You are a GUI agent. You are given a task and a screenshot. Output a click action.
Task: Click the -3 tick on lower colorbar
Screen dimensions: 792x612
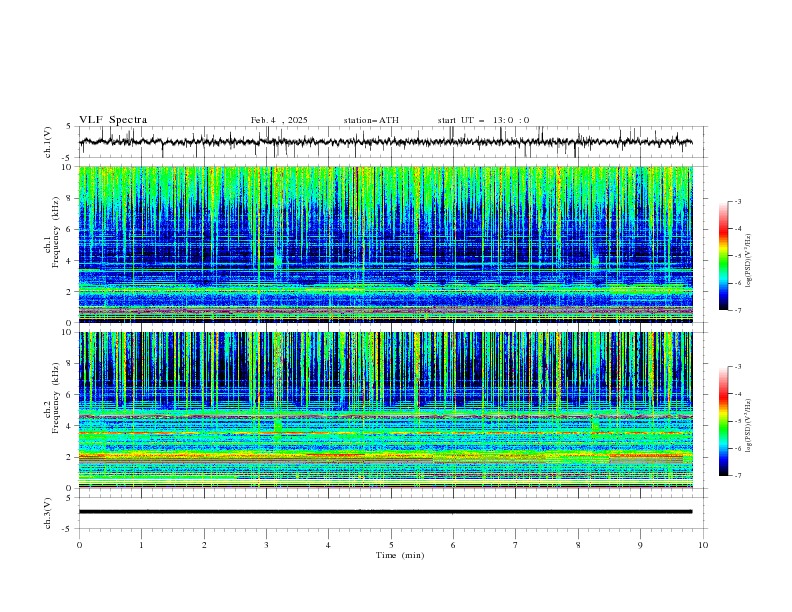737,368
